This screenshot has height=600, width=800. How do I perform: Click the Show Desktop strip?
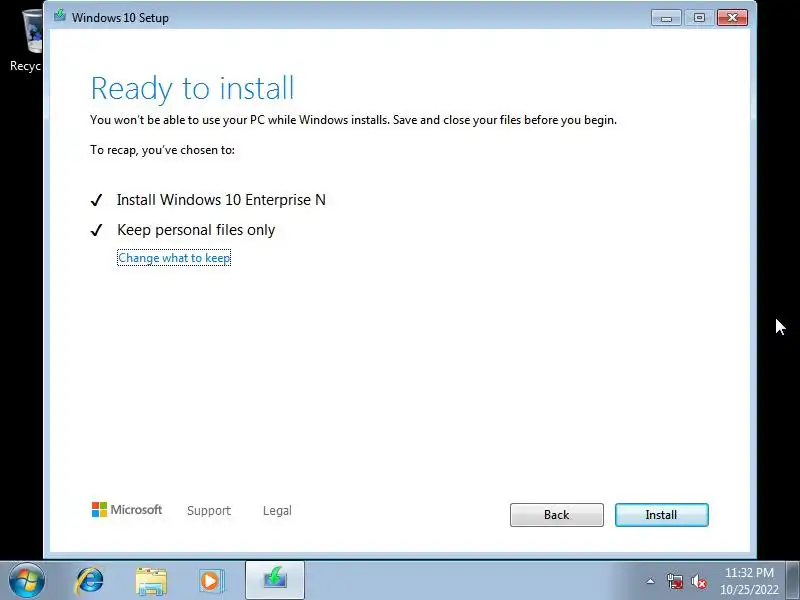(x=793, y=580)
